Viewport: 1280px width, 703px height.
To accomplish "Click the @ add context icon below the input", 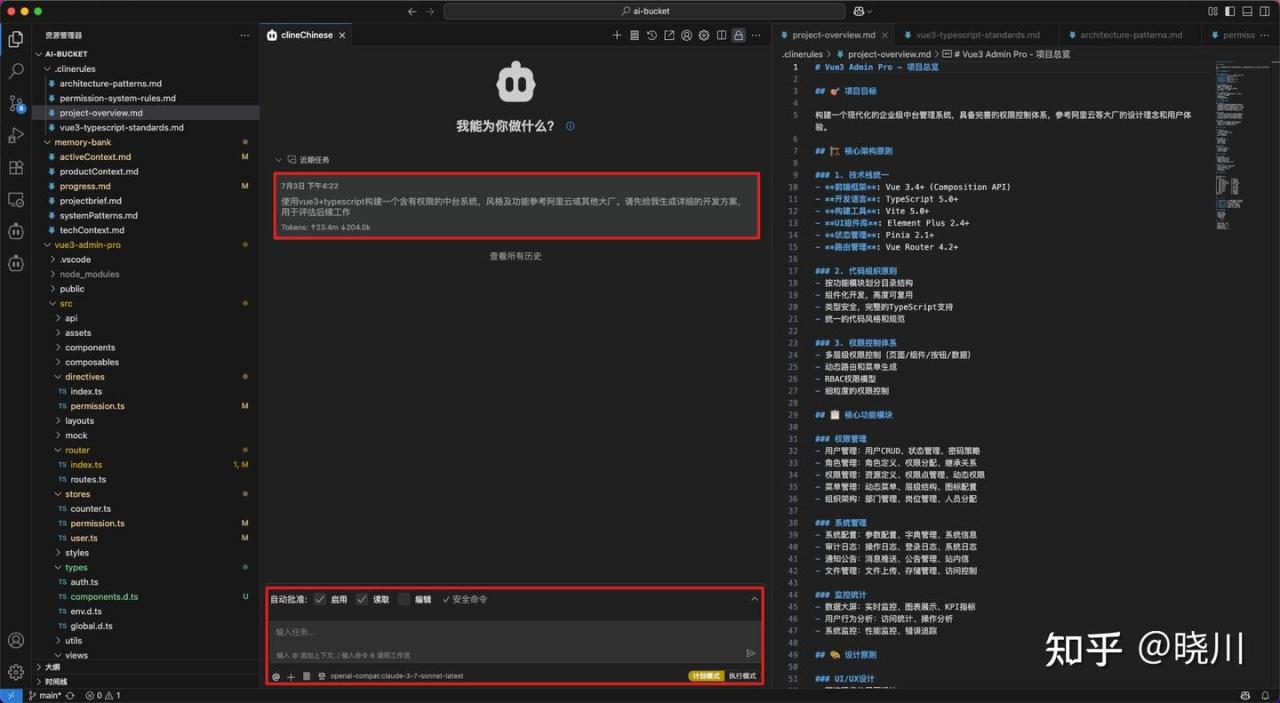I will [x=276, y=676].
